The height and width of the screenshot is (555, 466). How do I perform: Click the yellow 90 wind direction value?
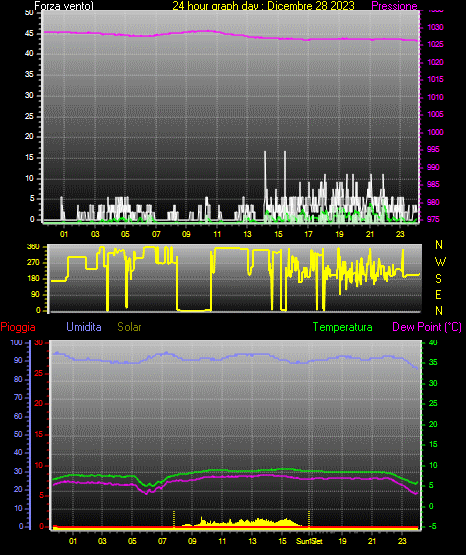(x=35, y=294)
